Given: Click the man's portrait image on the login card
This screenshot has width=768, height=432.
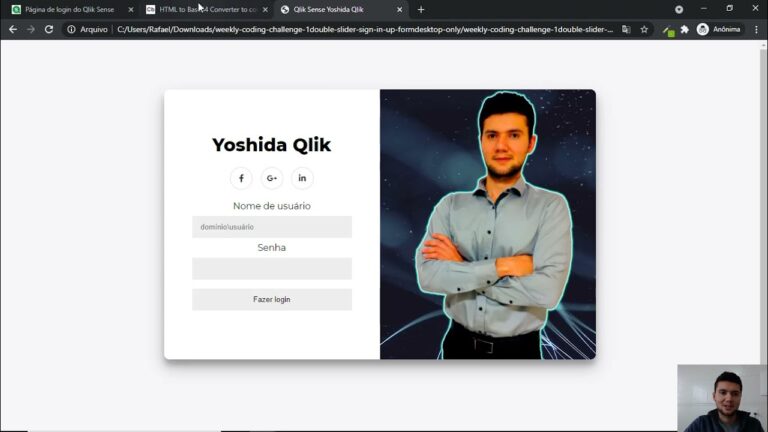Looking at the screenshot, I should (488, 224).
